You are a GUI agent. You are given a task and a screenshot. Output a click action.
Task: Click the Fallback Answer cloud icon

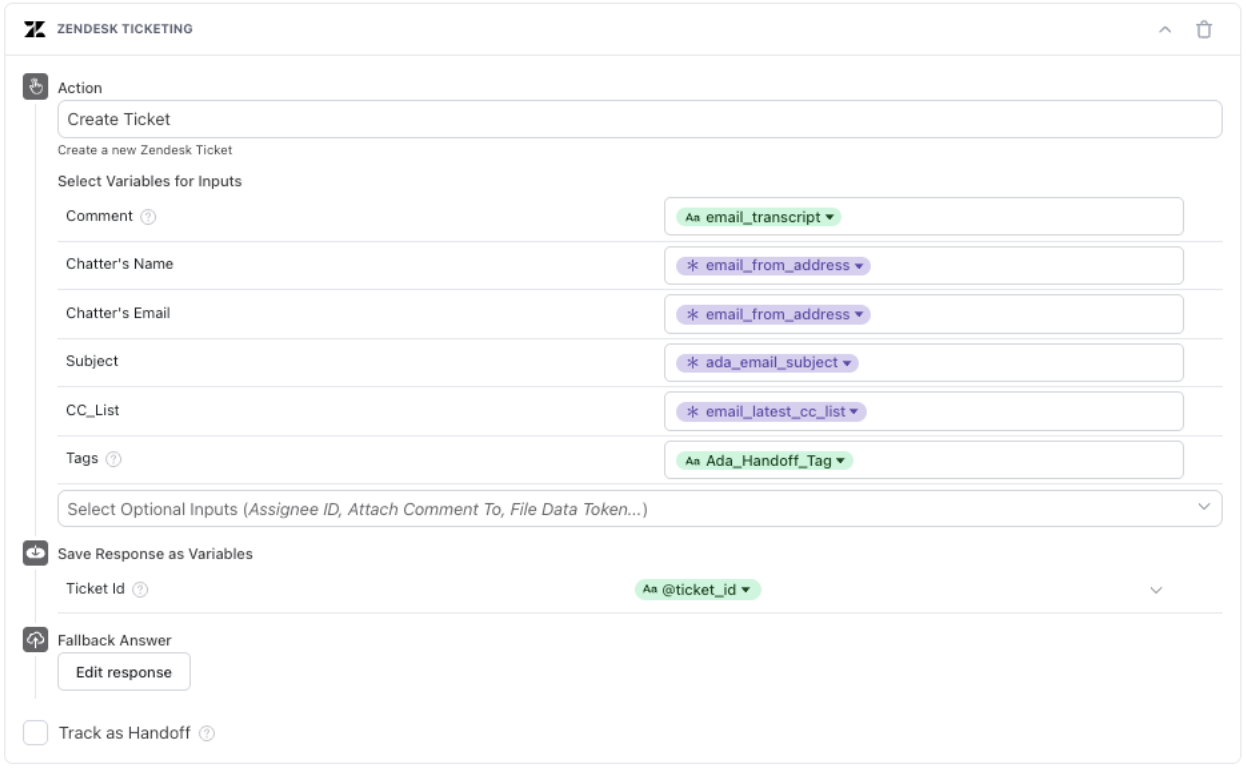click(x=35, y=640)
